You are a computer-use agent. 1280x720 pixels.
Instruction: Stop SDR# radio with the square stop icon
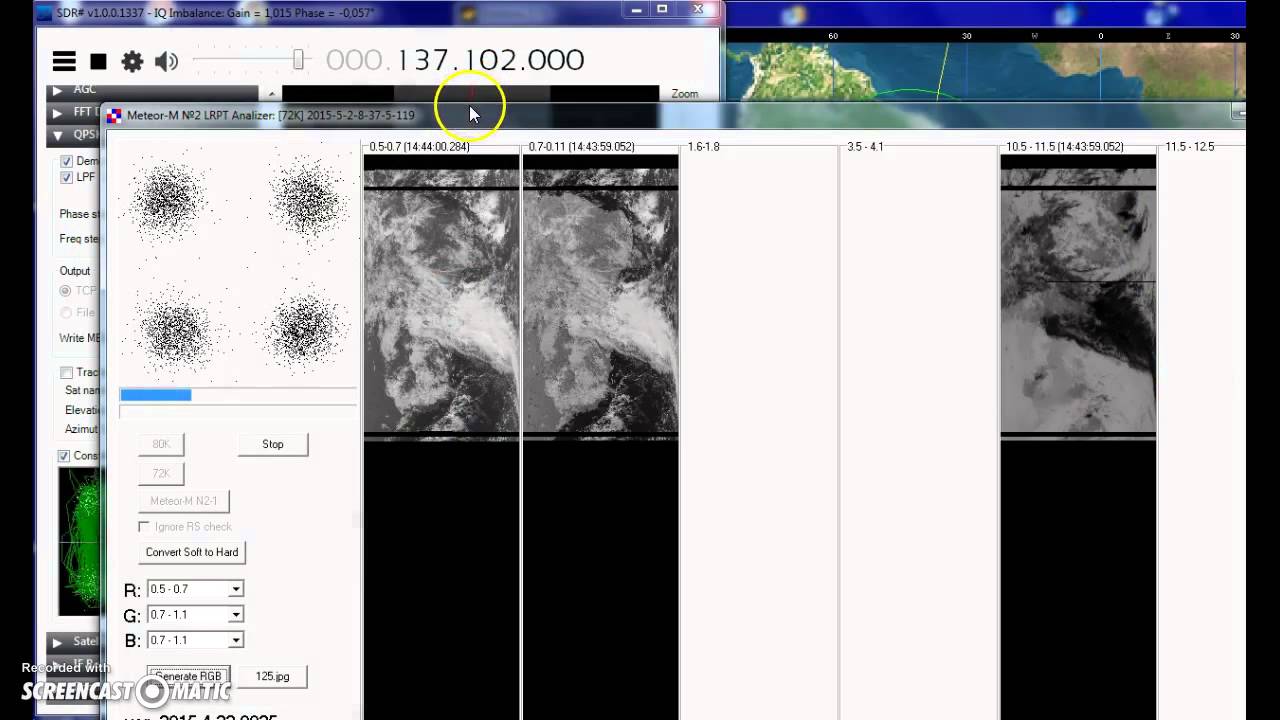coord(98,62)
